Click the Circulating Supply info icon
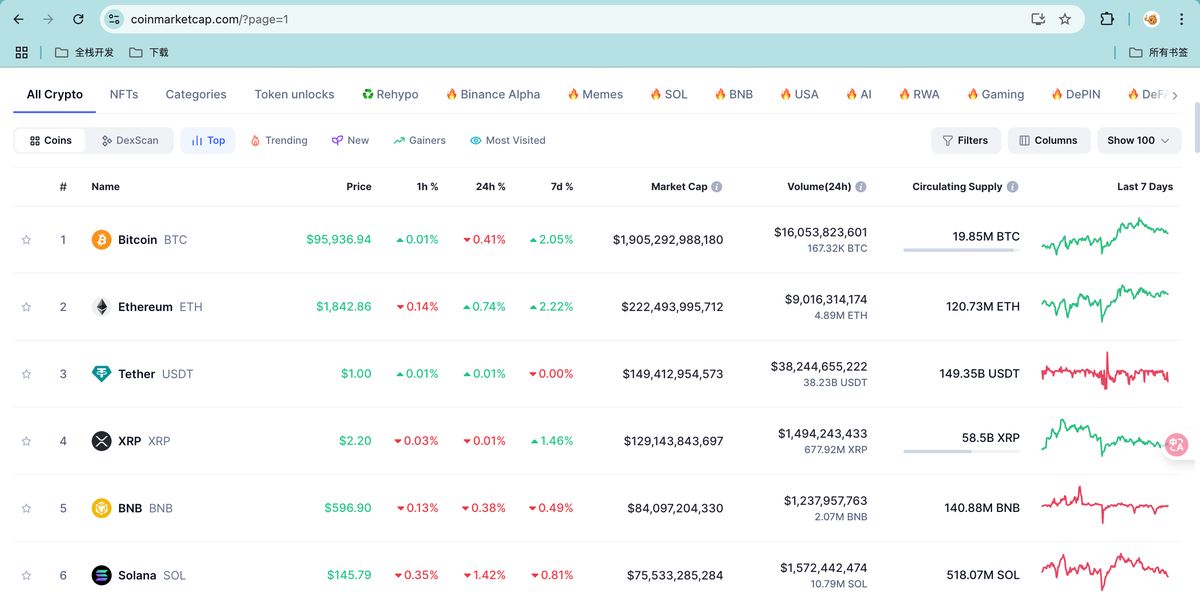 1012,187
